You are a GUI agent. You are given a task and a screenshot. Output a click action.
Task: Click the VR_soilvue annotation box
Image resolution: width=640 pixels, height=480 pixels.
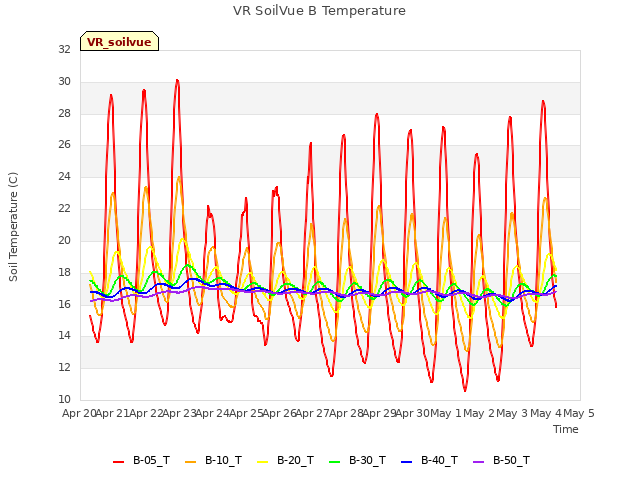(119, 41)
